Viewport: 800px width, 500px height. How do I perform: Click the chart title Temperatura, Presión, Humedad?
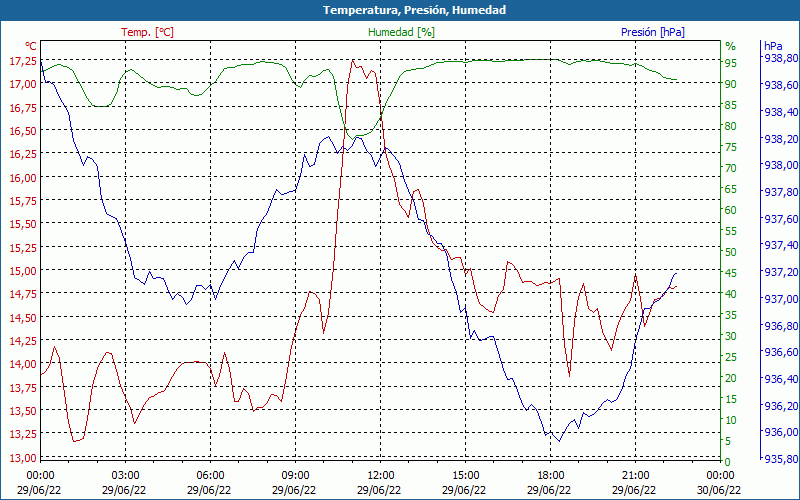pyautogui.click(x=414, y=10)
